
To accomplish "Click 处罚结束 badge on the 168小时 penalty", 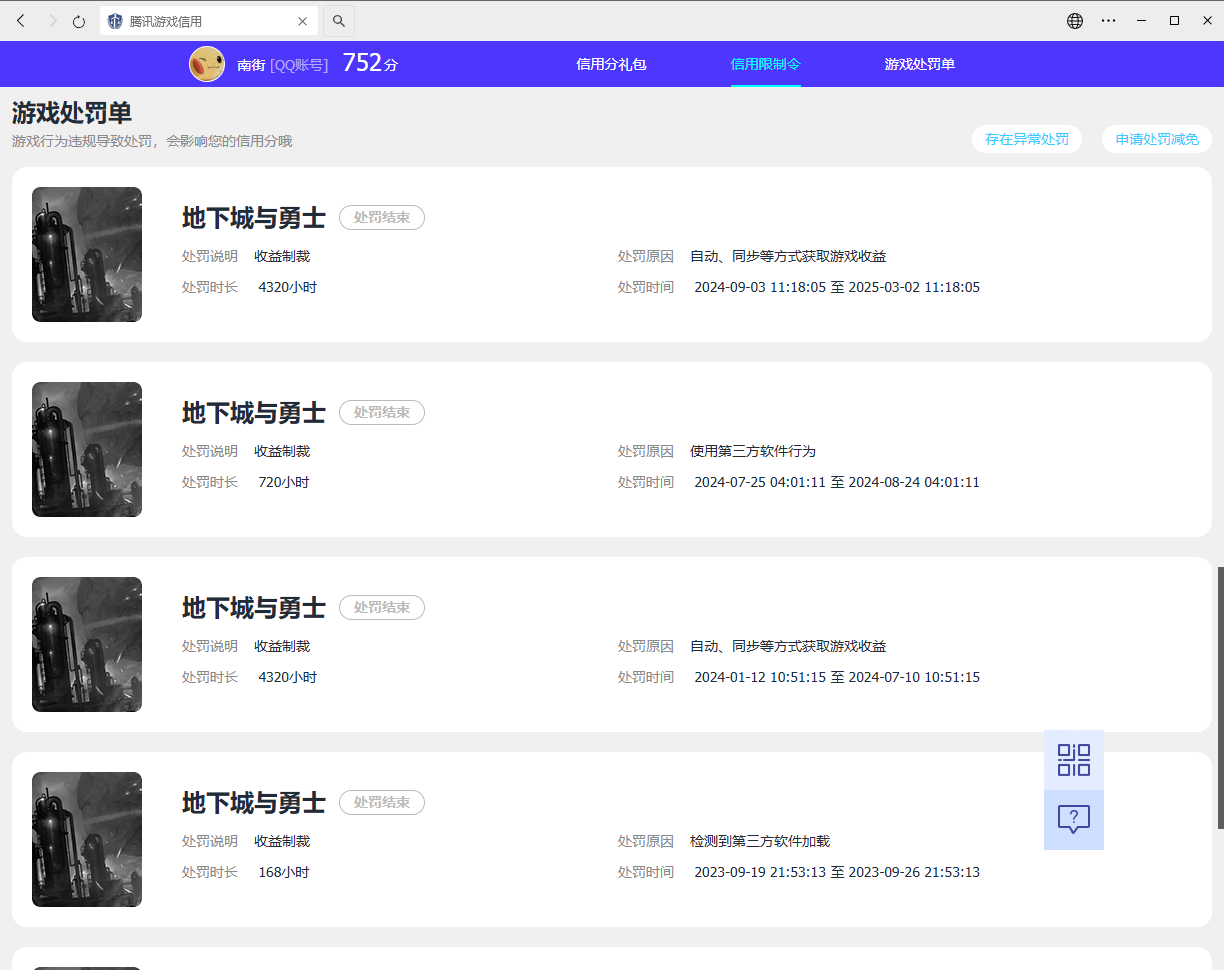I will 382,802.
